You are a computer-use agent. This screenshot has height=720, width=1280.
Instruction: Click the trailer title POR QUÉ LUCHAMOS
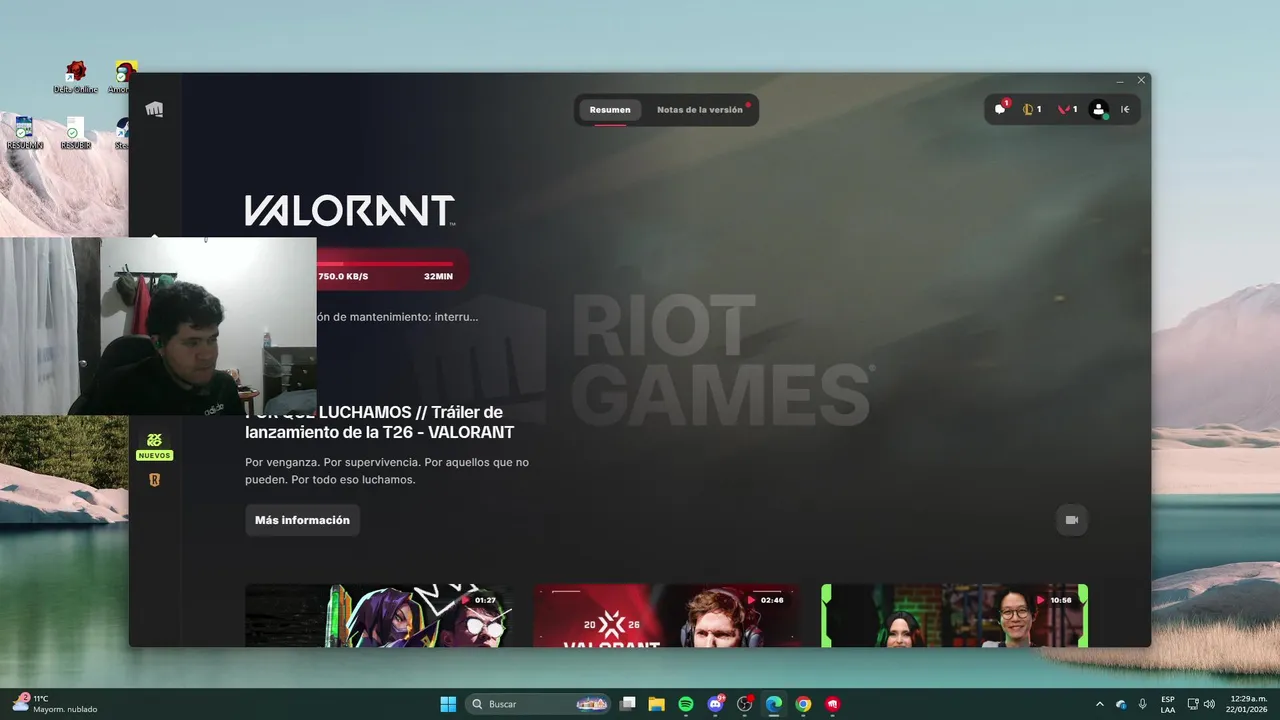coord(380,422)
